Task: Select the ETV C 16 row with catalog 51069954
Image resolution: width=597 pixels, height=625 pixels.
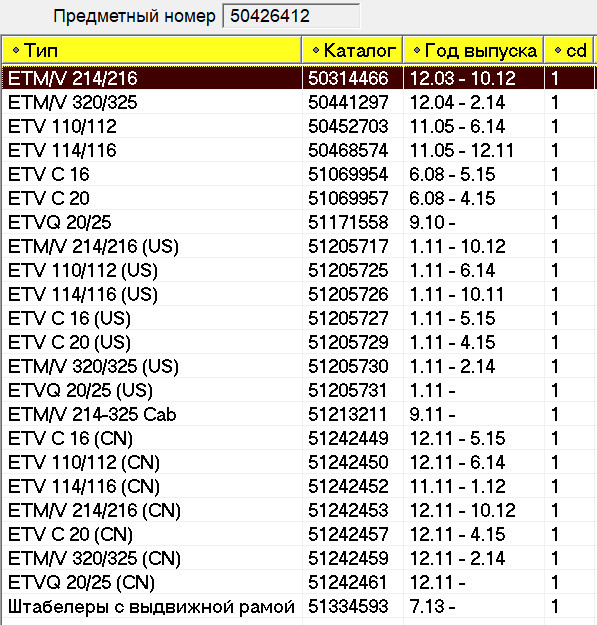Action: [x=298, y=174]
